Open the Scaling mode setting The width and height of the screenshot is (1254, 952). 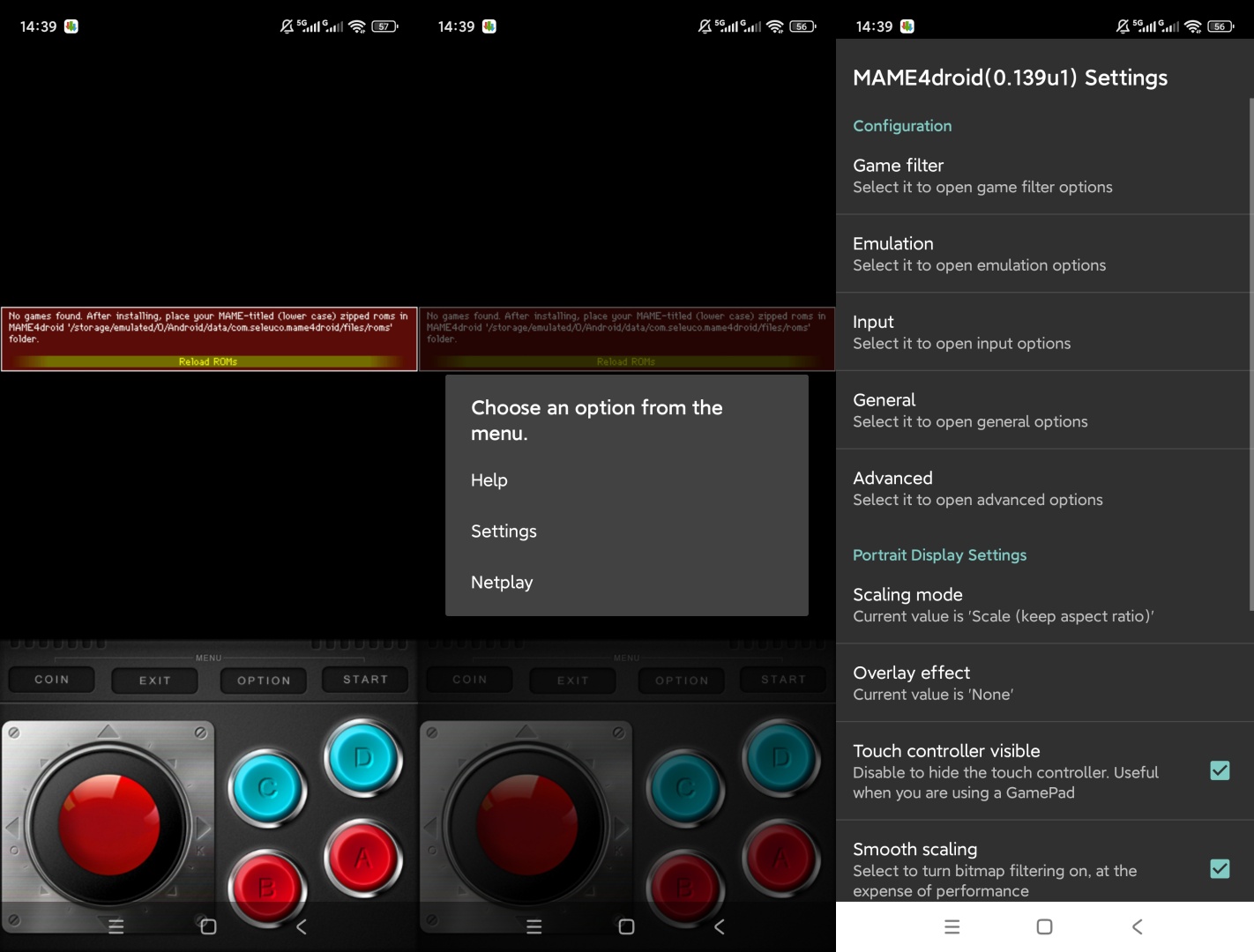(x=1045, y=605)
